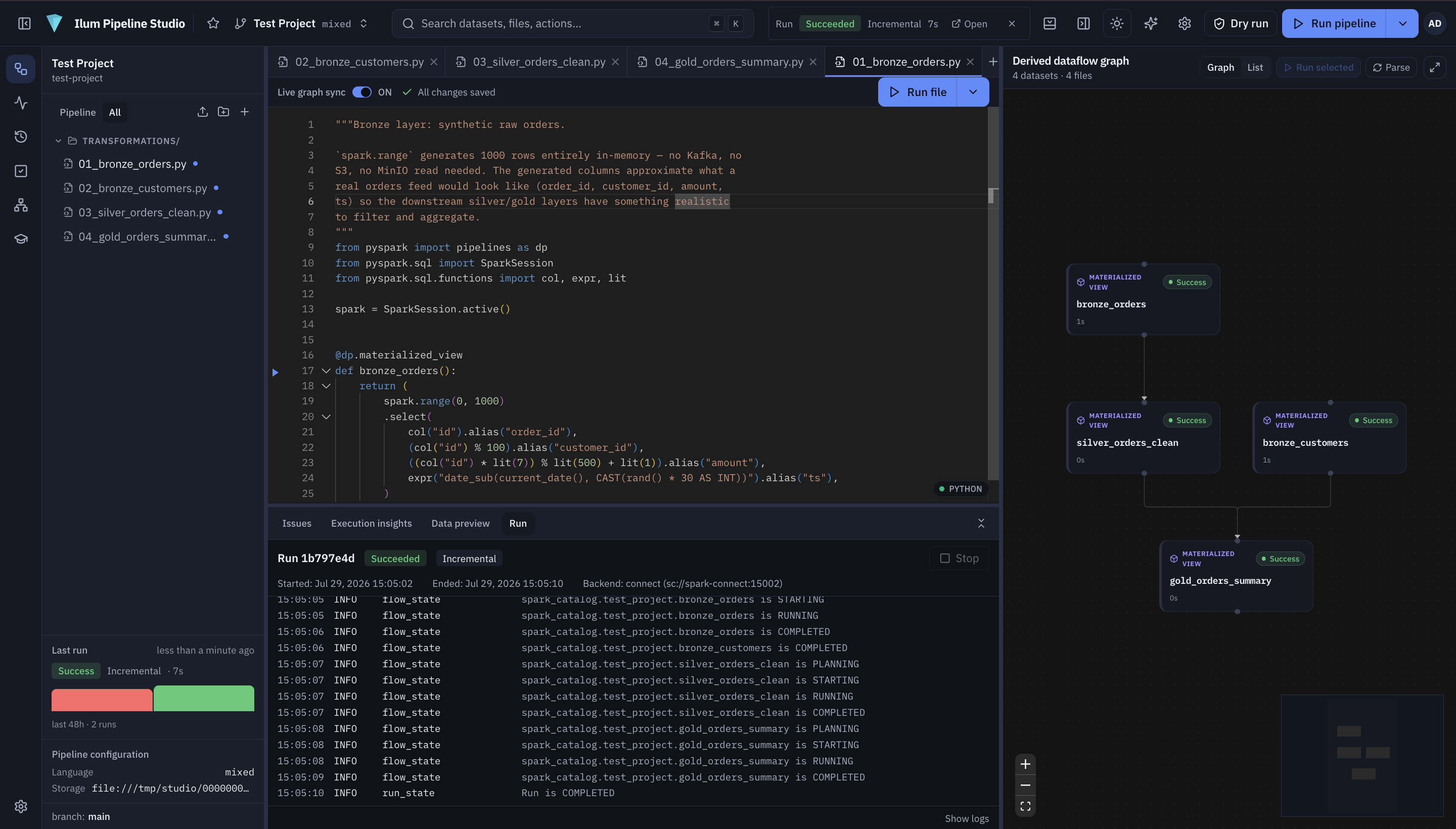Fold the select block at line 20
This screenshot has height=829, width=1456.
tap(326, 417)
